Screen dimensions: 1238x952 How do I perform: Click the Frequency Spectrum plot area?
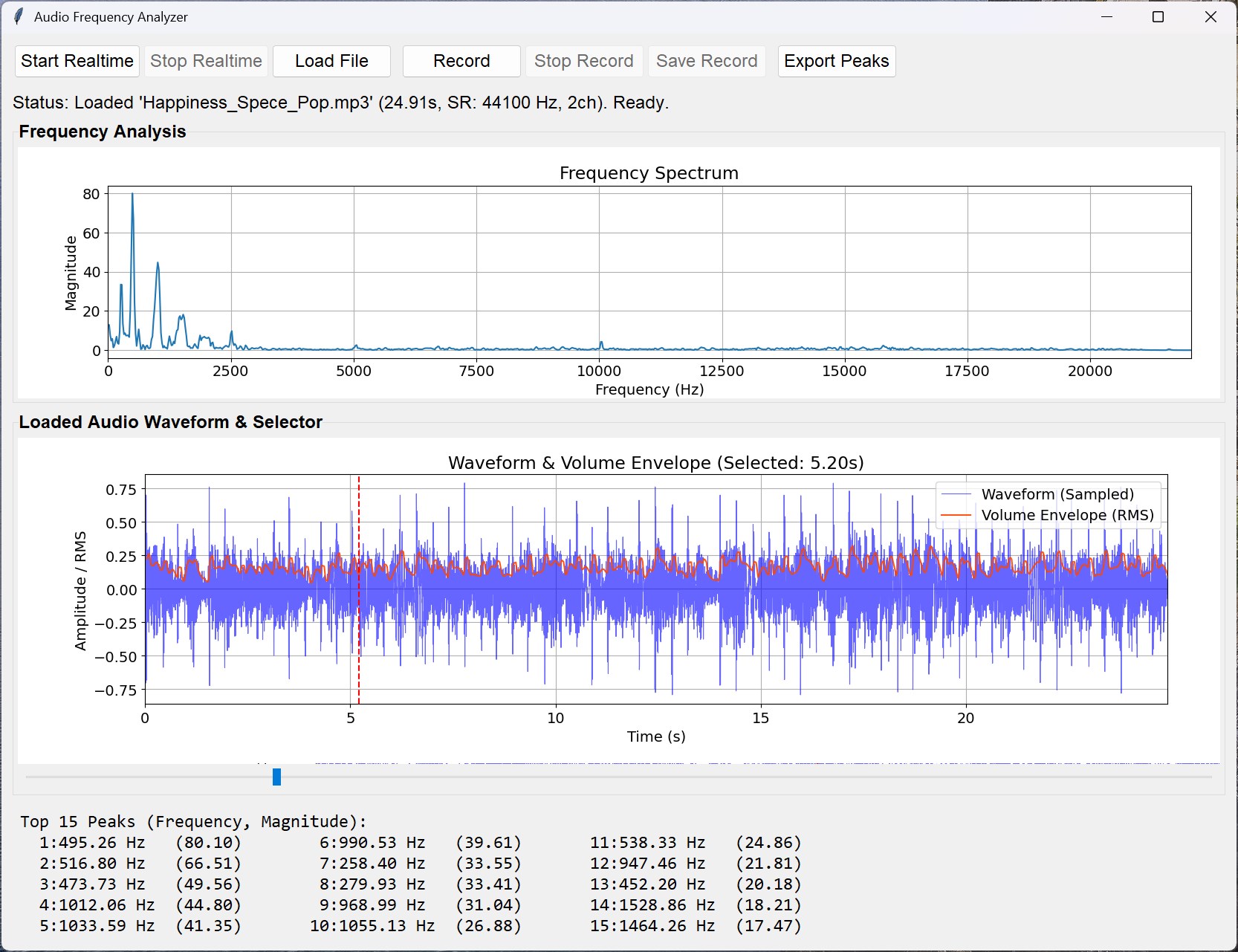pos(646,275)
